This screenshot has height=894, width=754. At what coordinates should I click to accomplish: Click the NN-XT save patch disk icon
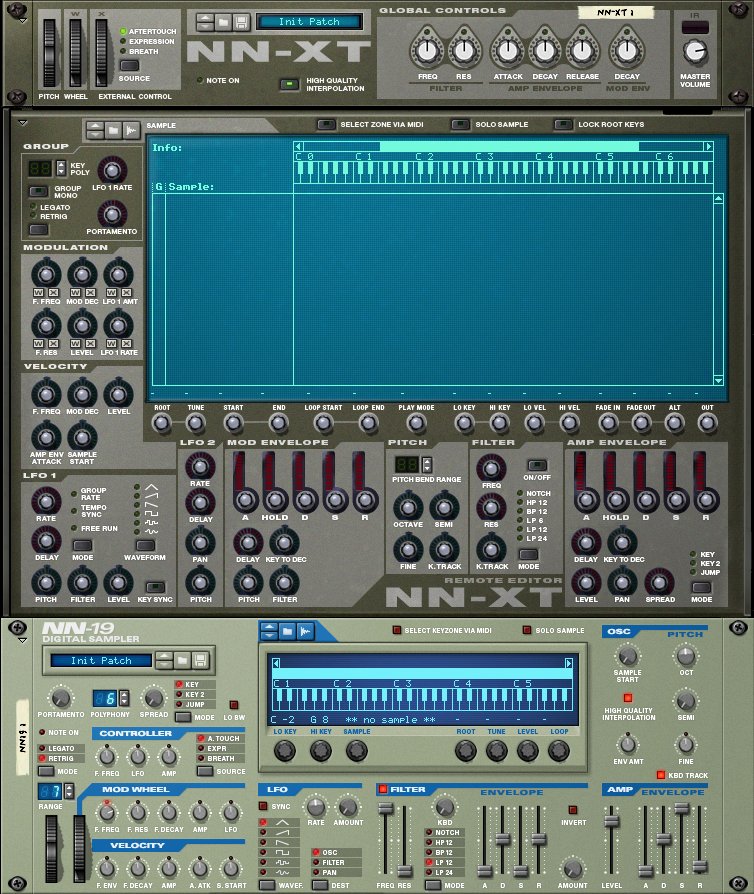point(239,21)
